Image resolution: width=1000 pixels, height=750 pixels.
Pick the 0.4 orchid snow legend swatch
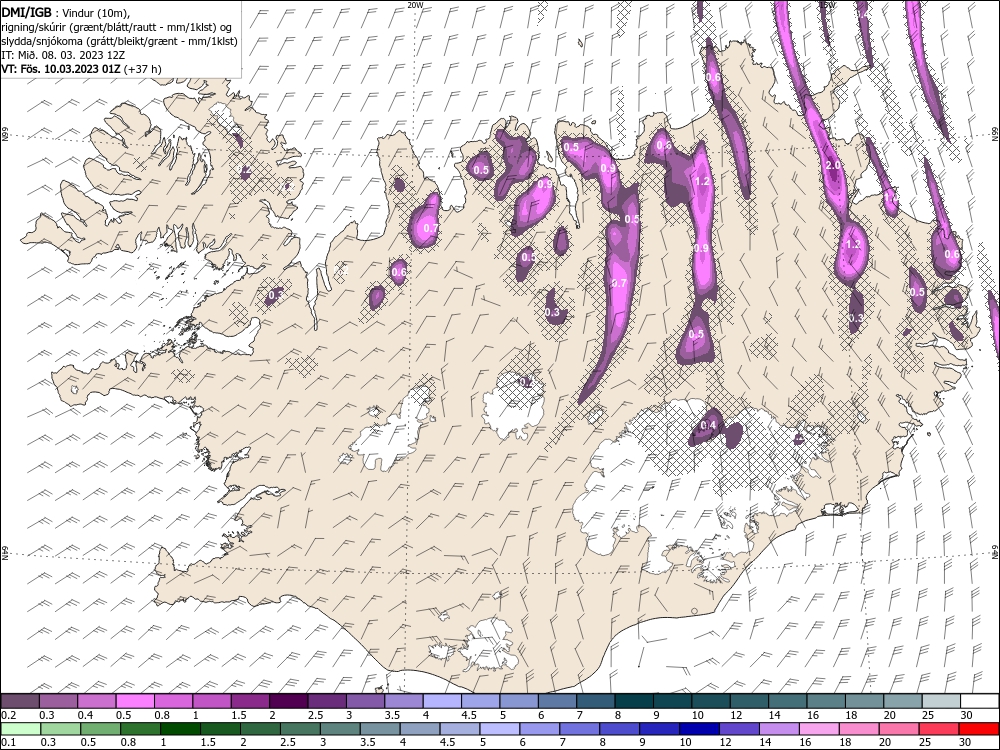point(96,702)
